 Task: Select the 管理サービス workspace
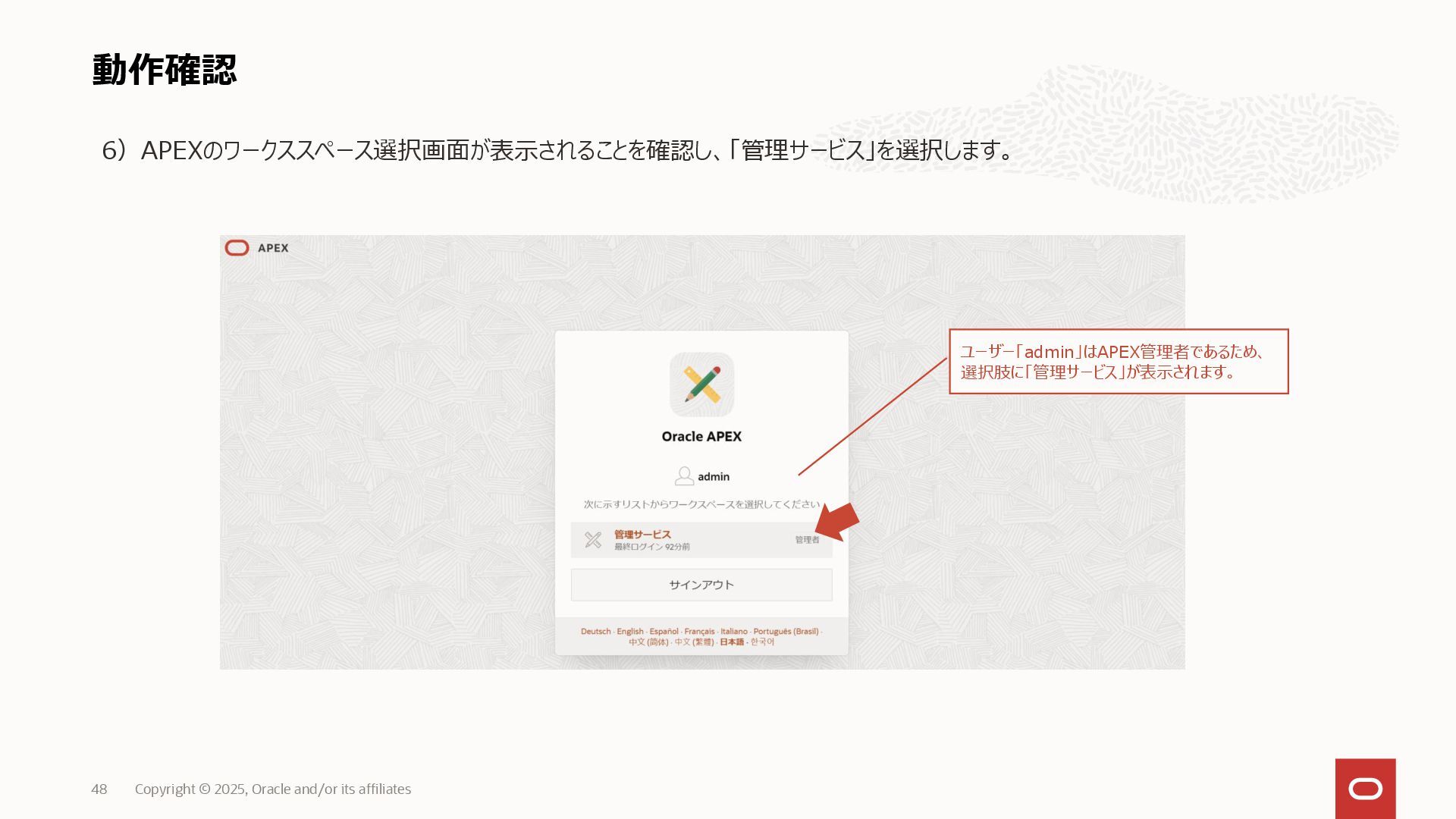tap(701, 540)
